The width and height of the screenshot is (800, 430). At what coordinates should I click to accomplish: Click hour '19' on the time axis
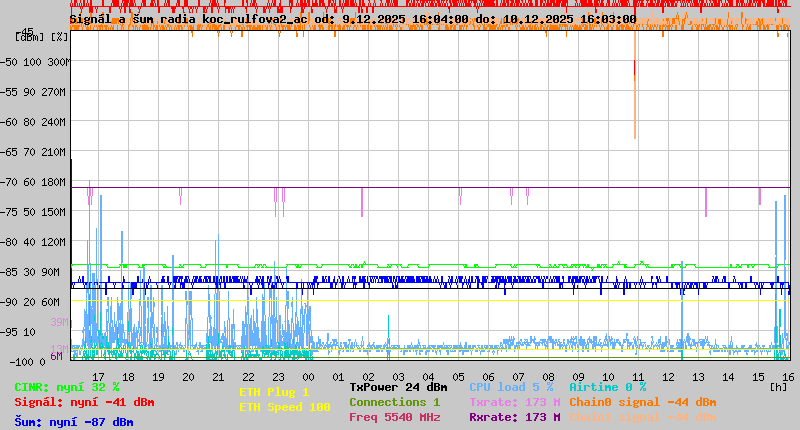click(158, 377)
